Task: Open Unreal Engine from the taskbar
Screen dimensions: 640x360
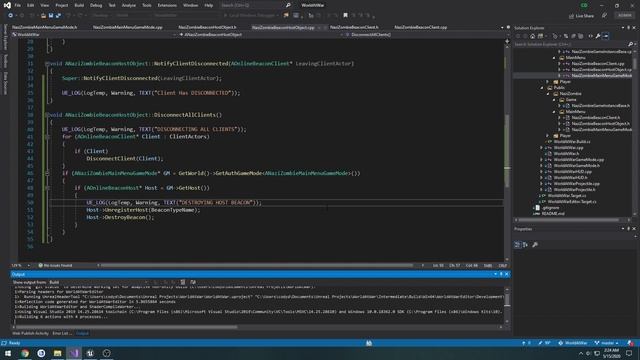Action: (90, 353)
